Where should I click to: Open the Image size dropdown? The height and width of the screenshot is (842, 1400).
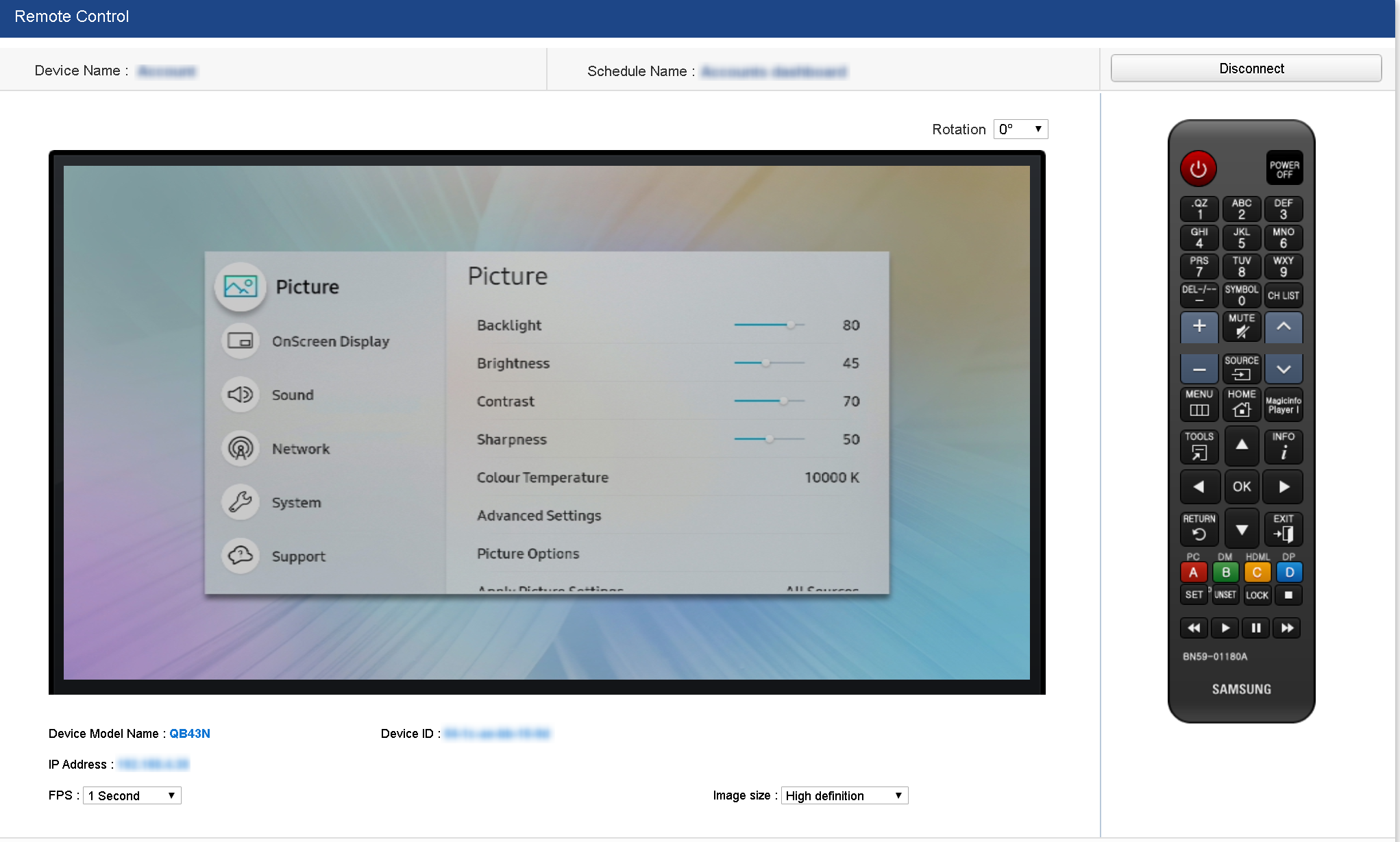pos(844,795)
